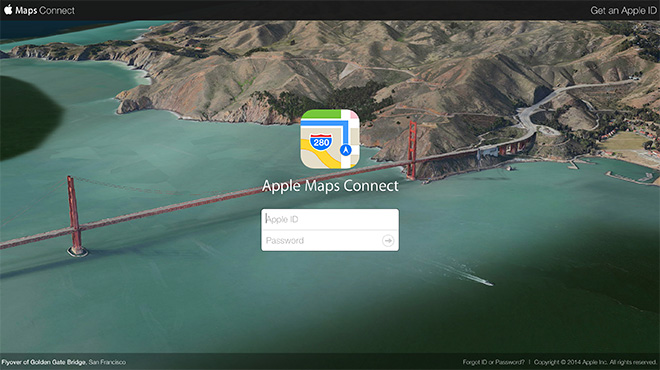Click the near red bridge tower in background

pos(76,216)
